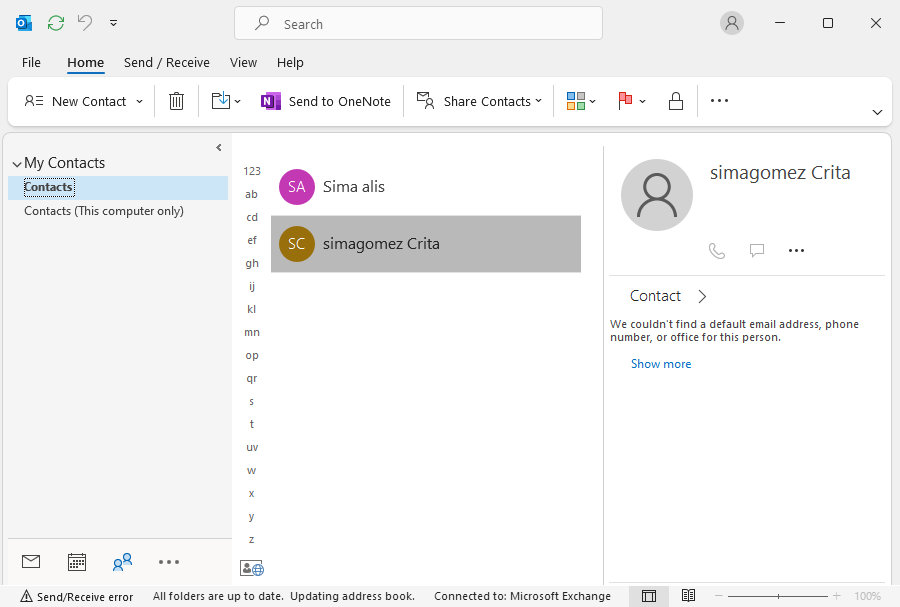Jump to uv in the contact index
900x607 pixels.
tap(252, 447)
